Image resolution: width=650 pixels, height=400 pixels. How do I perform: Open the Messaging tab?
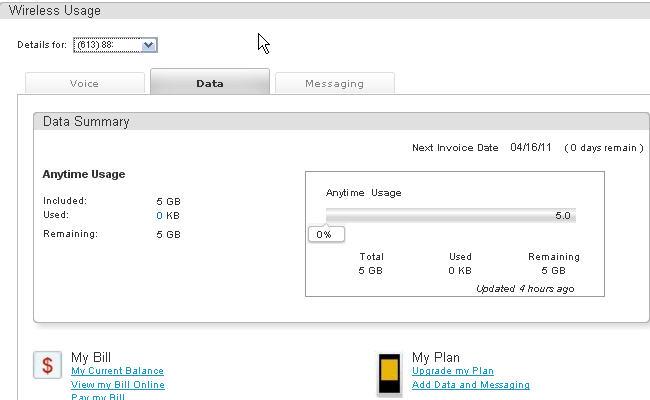click(334, 84)
